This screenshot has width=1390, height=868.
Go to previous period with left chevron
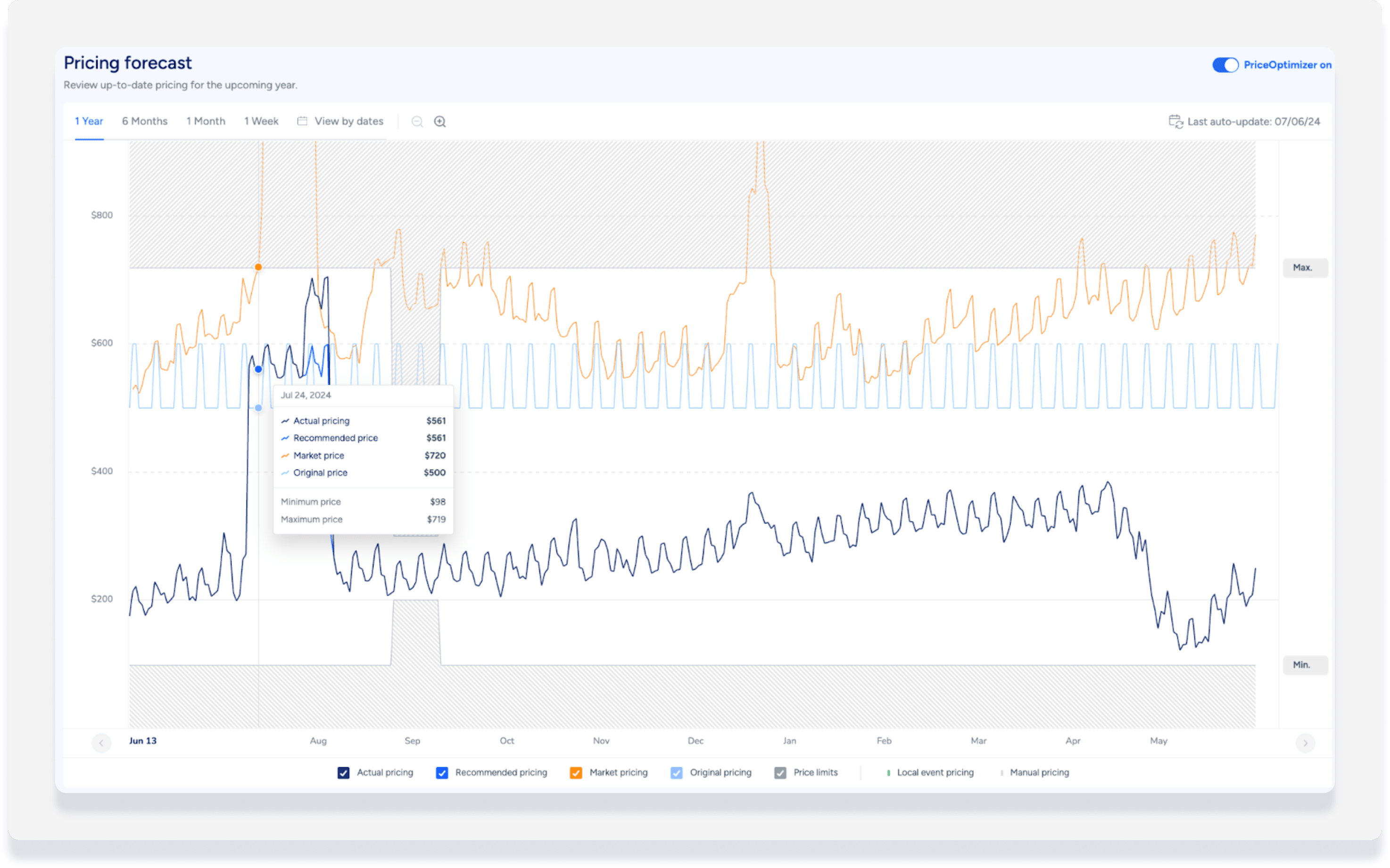point(102,743)
